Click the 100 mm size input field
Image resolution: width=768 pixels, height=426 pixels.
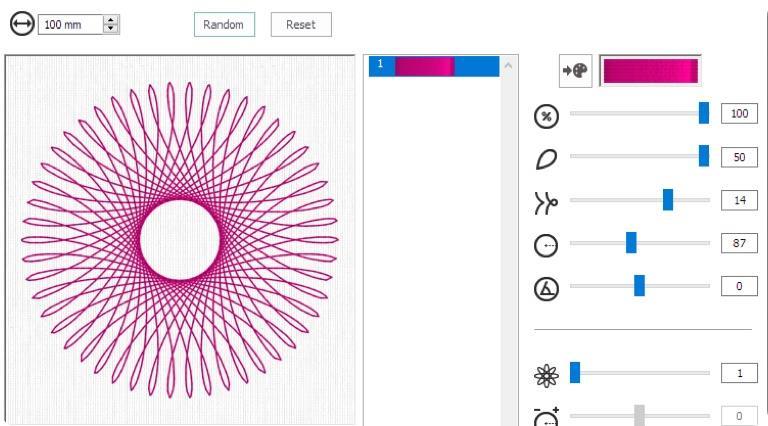[x=70, y=24]
